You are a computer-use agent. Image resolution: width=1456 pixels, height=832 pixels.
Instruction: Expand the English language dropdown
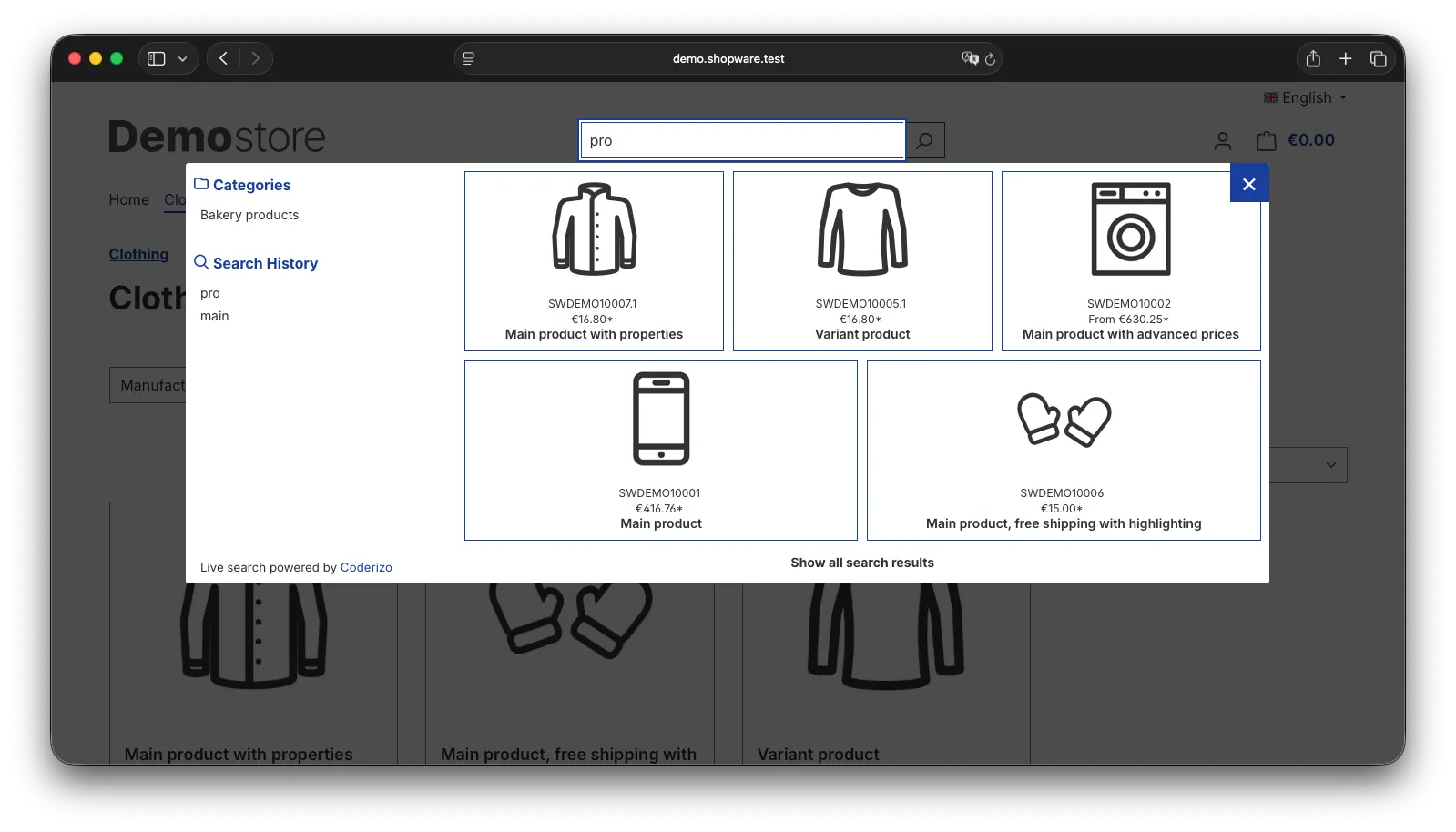coord(1306,98)
